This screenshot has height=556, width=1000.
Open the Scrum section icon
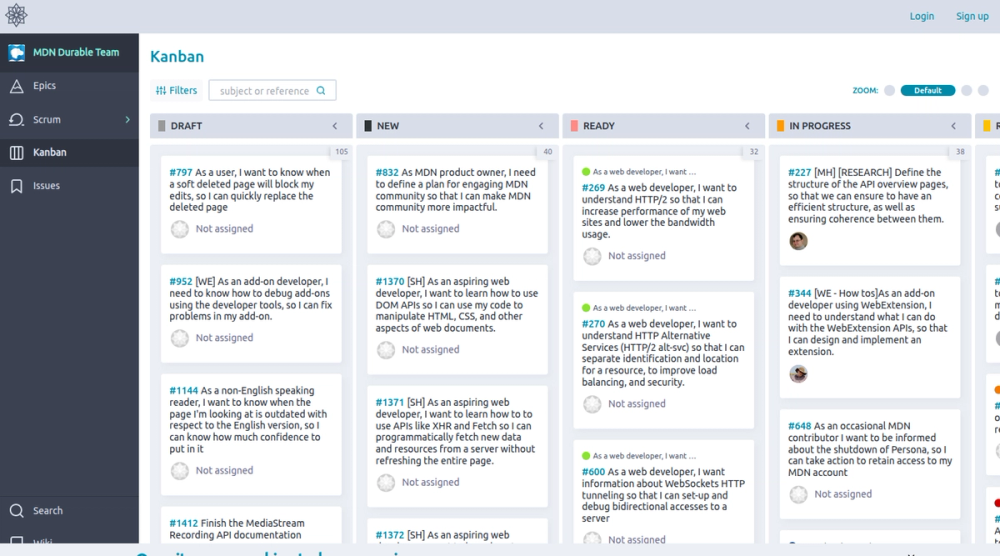coord(17,119)
